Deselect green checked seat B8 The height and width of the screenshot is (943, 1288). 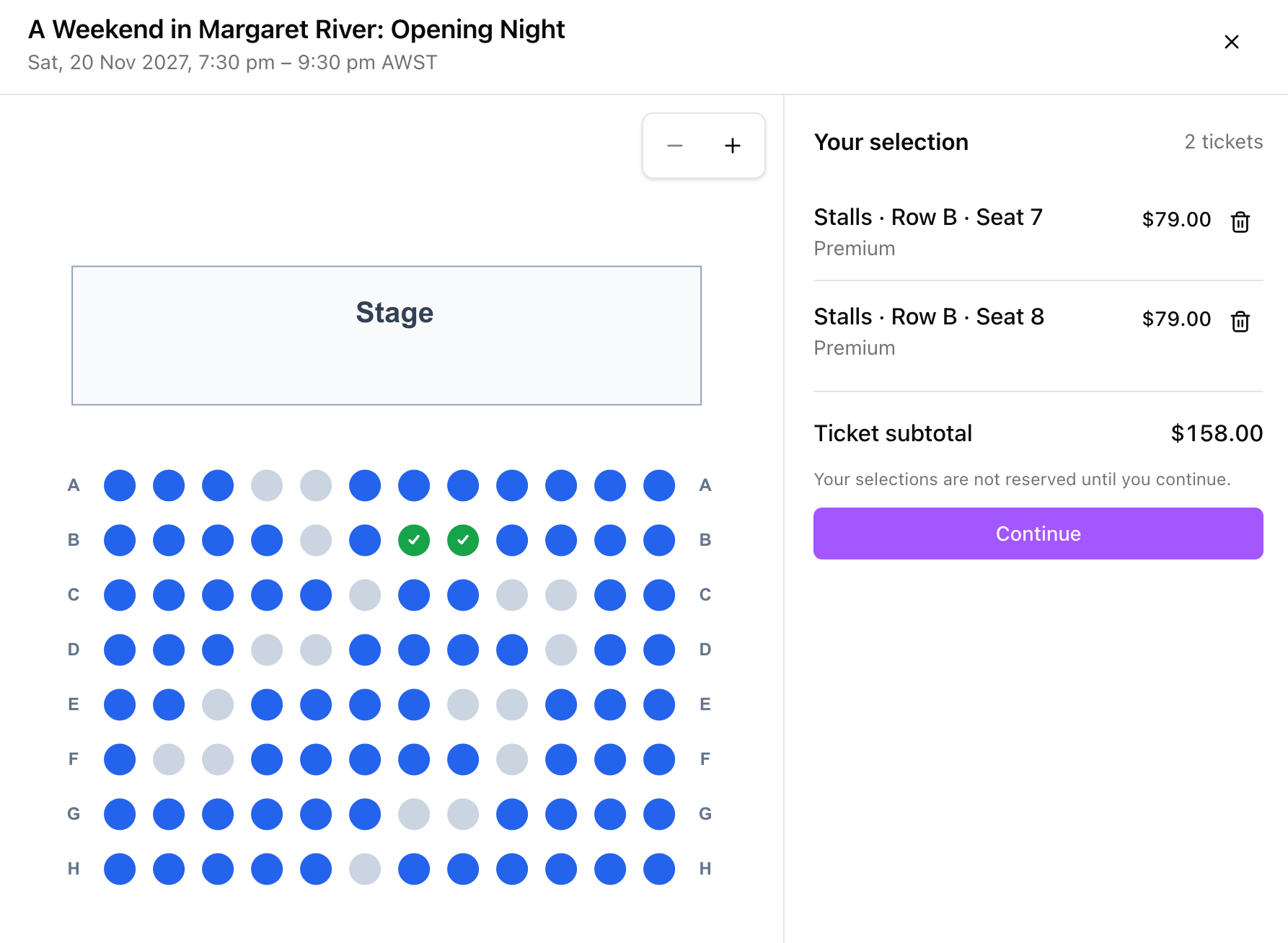[x=463, y=540]
